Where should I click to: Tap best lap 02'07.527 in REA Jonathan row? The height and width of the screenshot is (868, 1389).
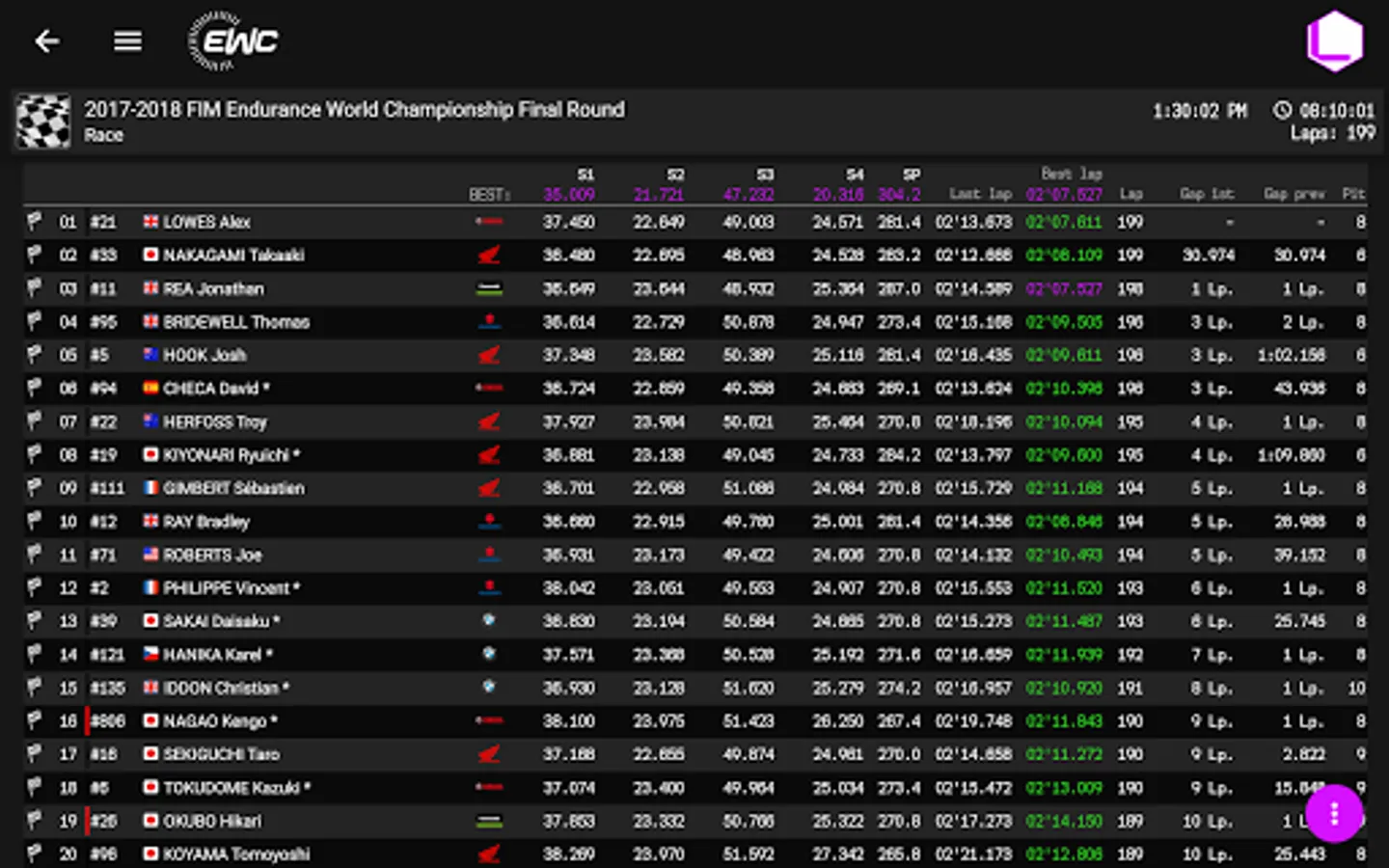coord(1064,288)
